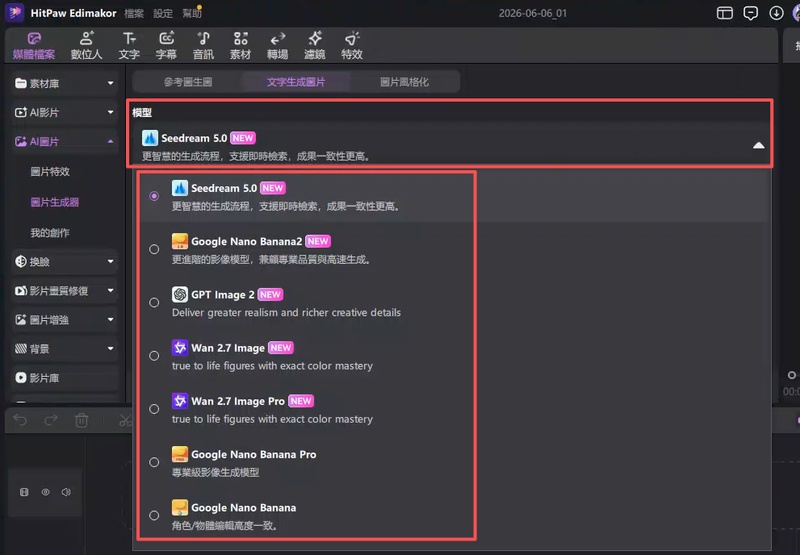The width and height of the screenshot is (800, 555).
Task: Open the 特效 effects tool
Action: 352,45
